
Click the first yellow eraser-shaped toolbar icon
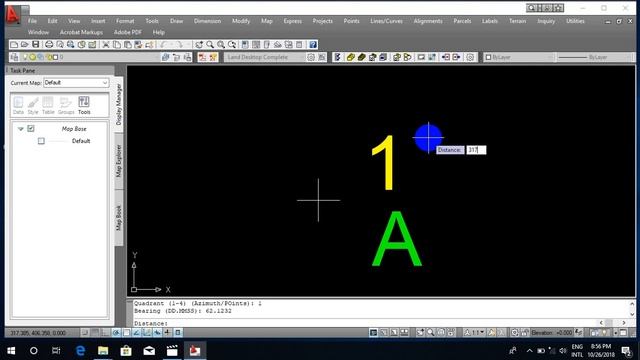pos(351,57)
